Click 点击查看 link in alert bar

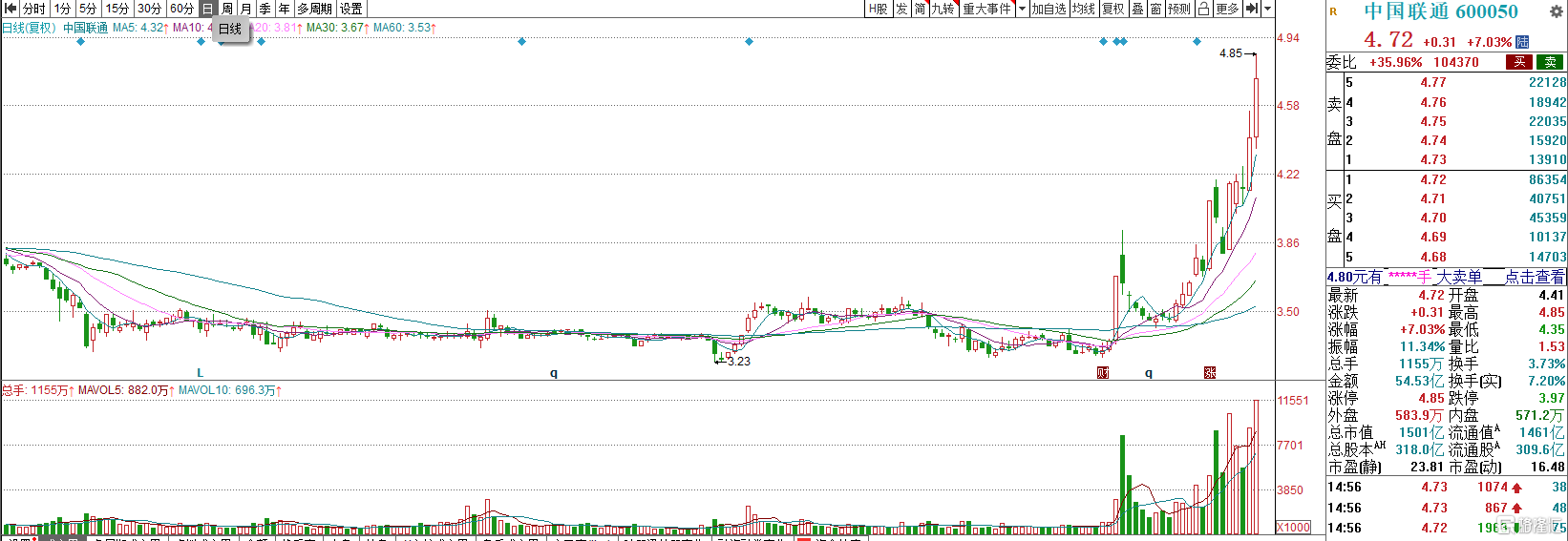pyautogui.click(x=1535, y=277)
